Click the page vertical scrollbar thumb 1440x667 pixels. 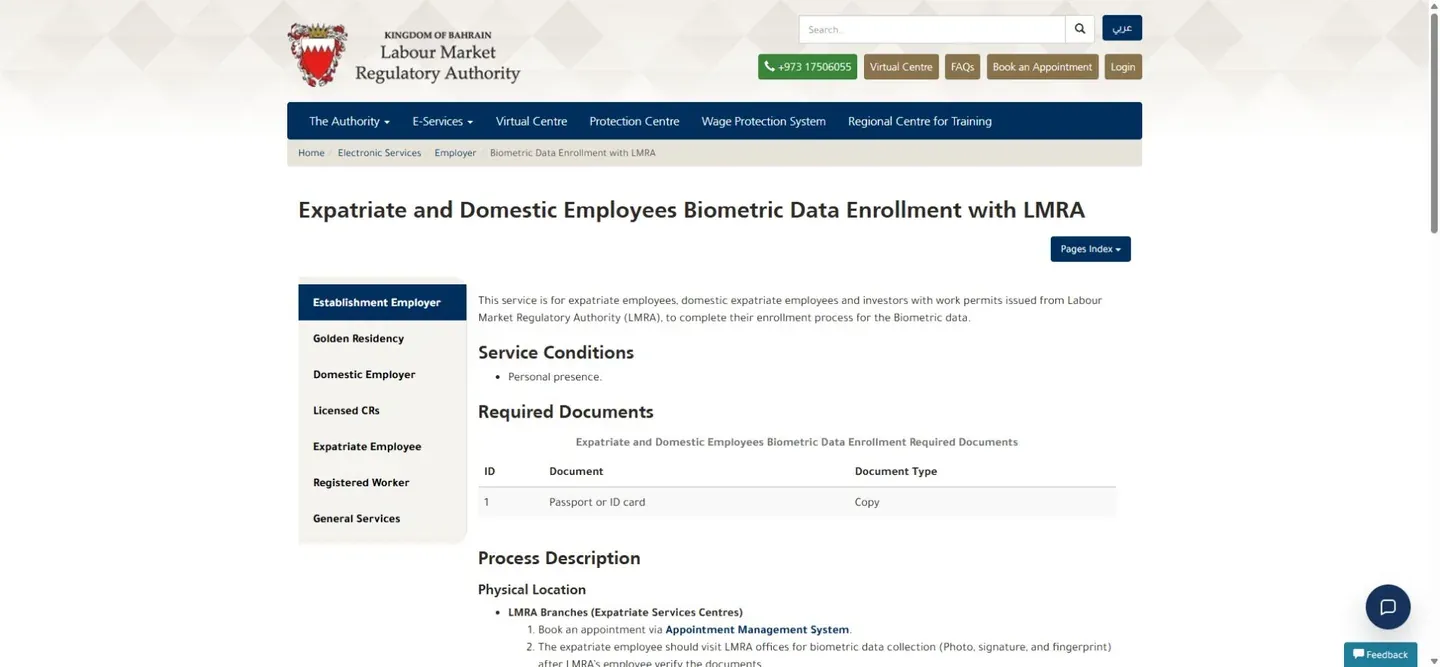tap(1433, 124)
